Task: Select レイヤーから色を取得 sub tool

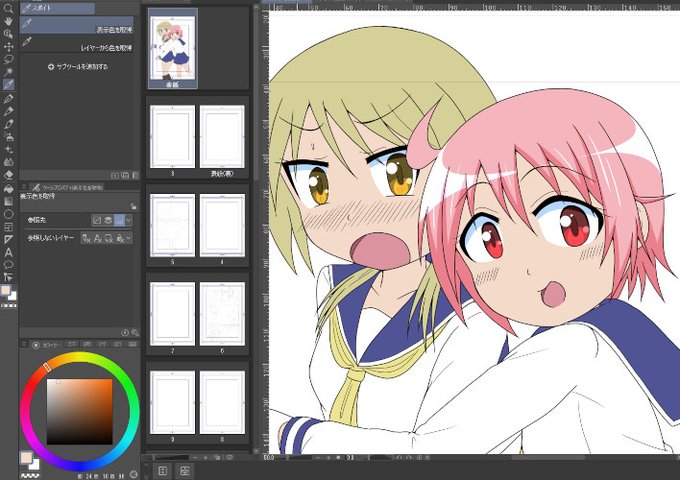Action: click(x=76, y=43)
